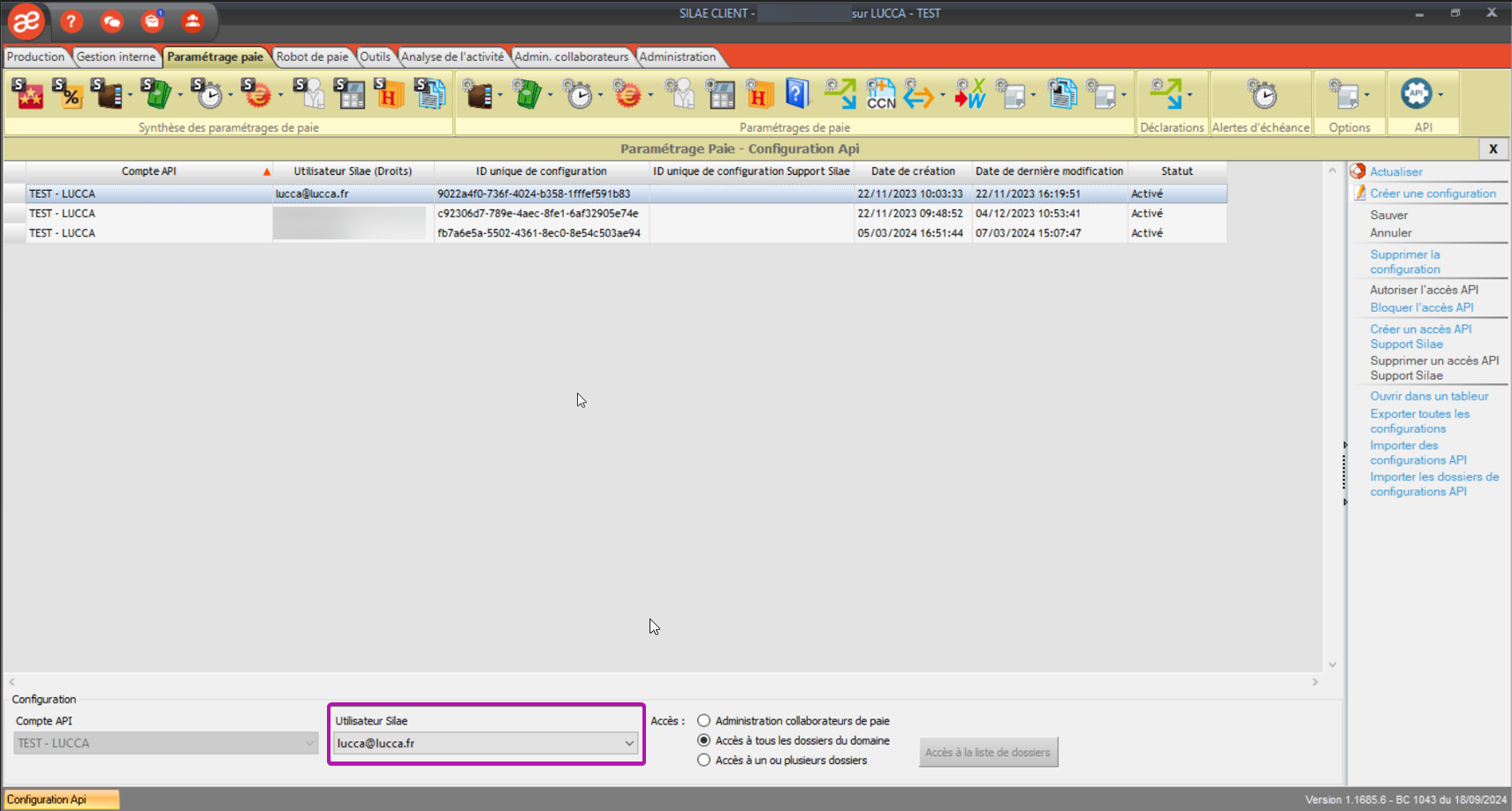Image resolution: width=1512 pixels, height=811 pixels.
Task: Click the gear-badged stopwatch in Paramétrages de paie
Action: pyautogui.click(x=578, y=94)
